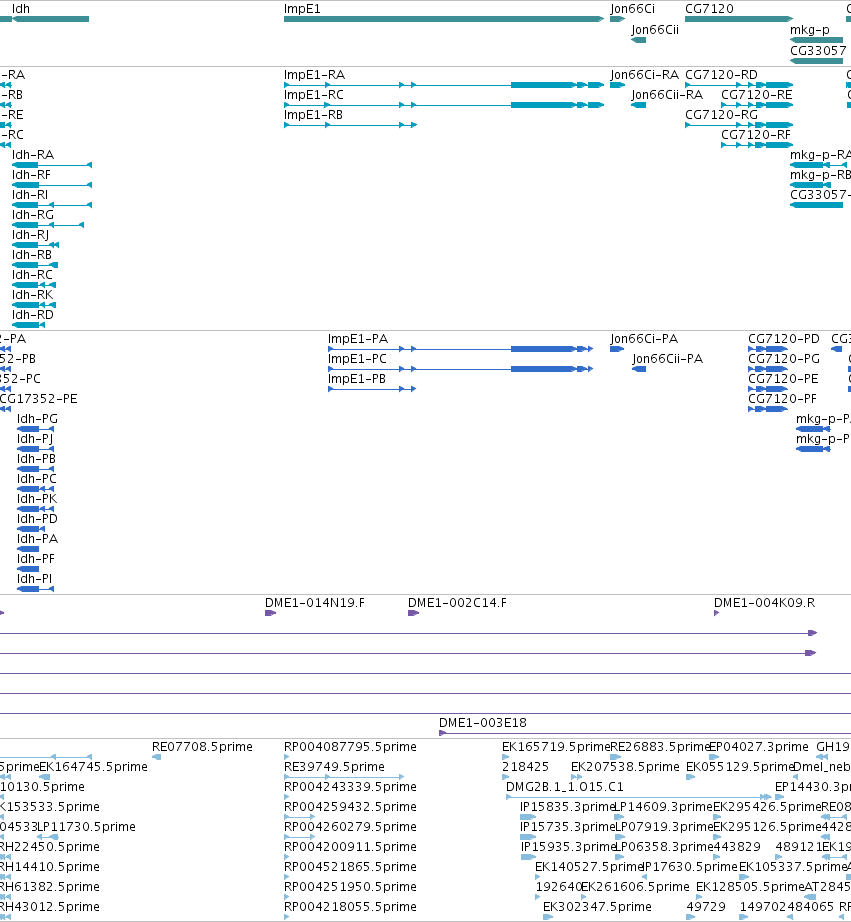The height and width of the screenshot is (922, 851).
Task: Click transcript Jon66Cii-RA label
Action: coord(668,95)
